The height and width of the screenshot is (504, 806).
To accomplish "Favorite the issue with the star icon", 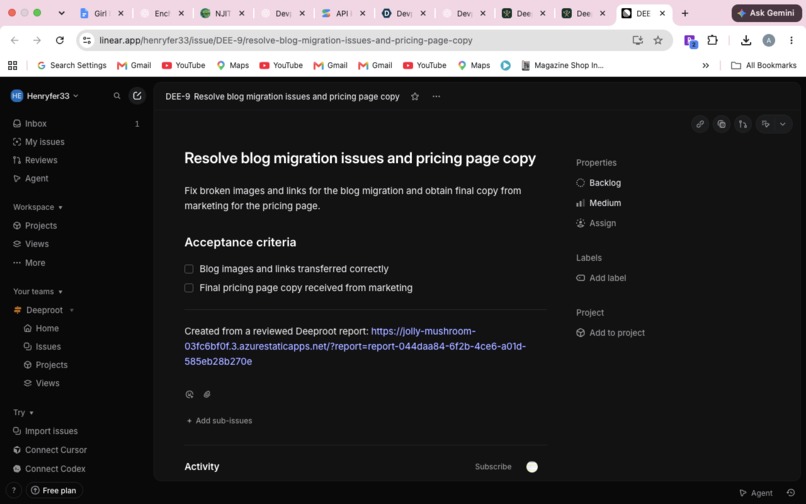I will (x=415, y=97).
